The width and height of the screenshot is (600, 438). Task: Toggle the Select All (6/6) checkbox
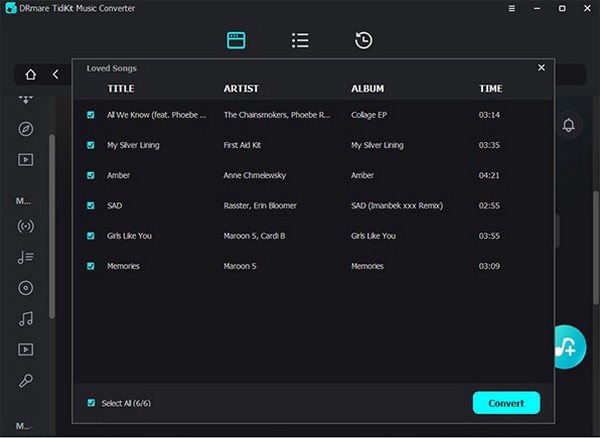(x=91, y=403)
